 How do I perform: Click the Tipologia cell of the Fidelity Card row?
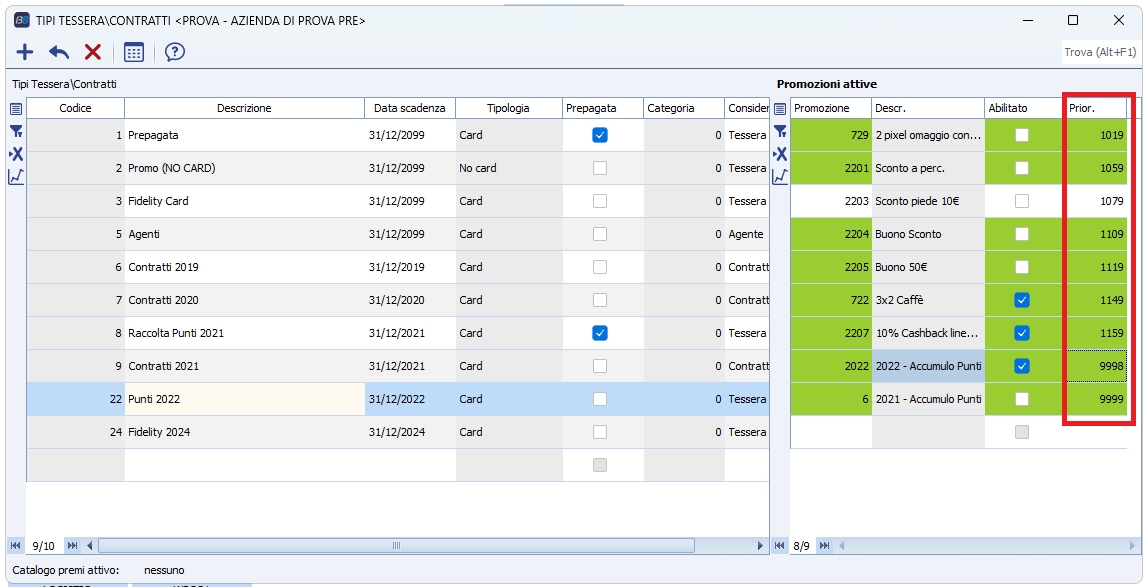(508, 201)
